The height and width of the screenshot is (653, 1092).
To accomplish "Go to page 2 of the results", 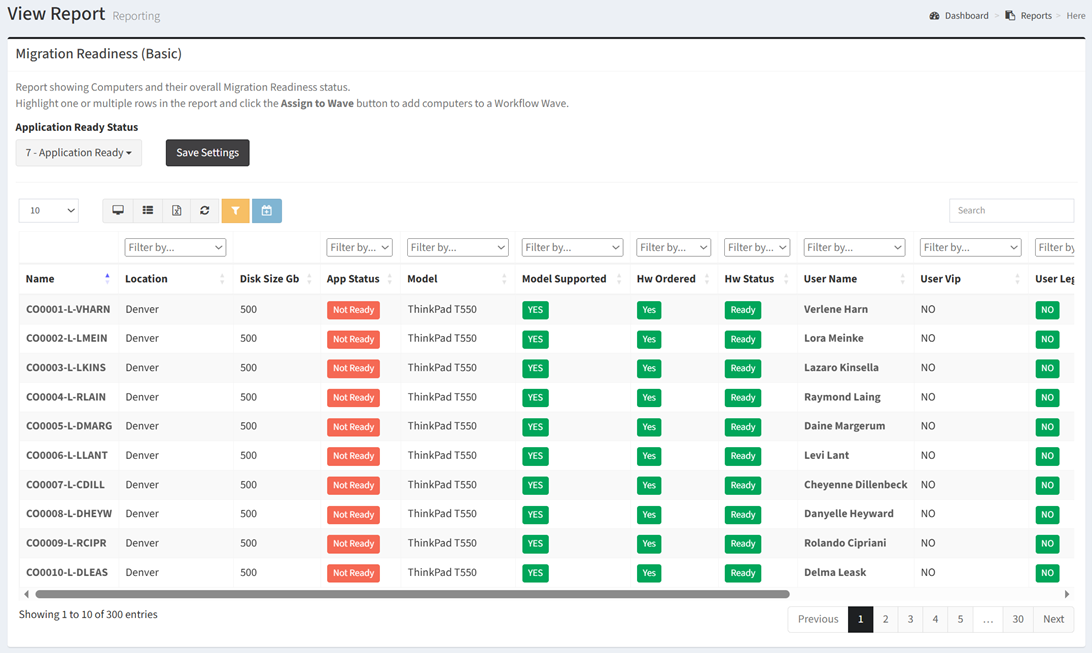I will (885, 619).
